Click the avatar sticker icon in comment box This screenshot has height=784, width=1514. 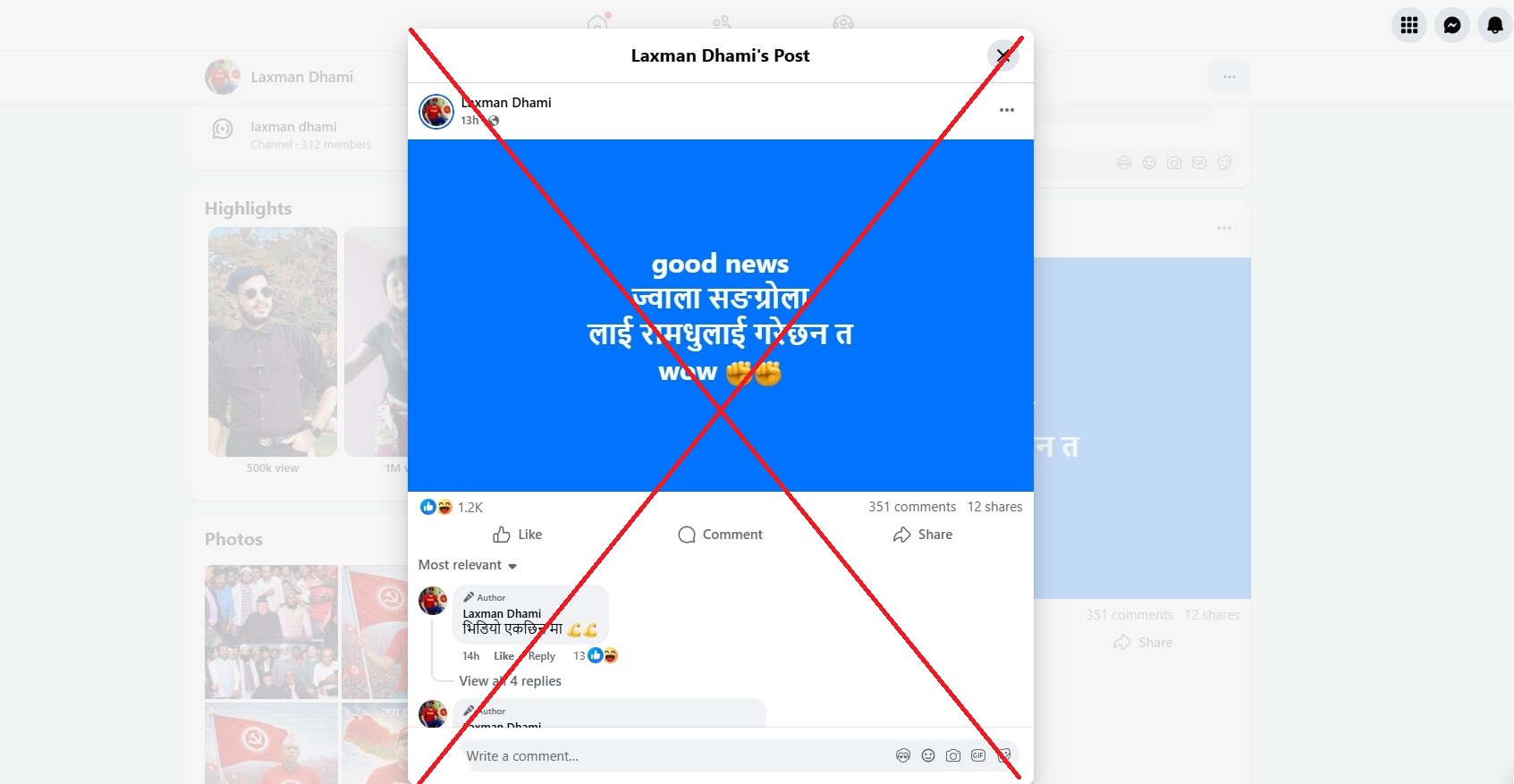[x=903, y=755]
